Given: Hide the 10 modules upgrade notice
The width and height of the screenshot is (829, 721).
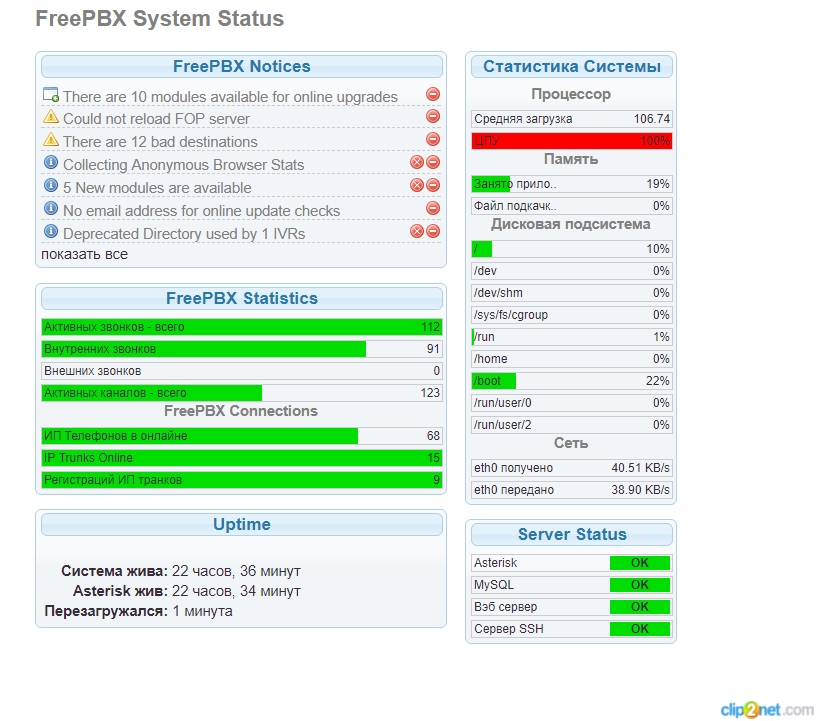Looking at the screenshot, I should point(433,95).
